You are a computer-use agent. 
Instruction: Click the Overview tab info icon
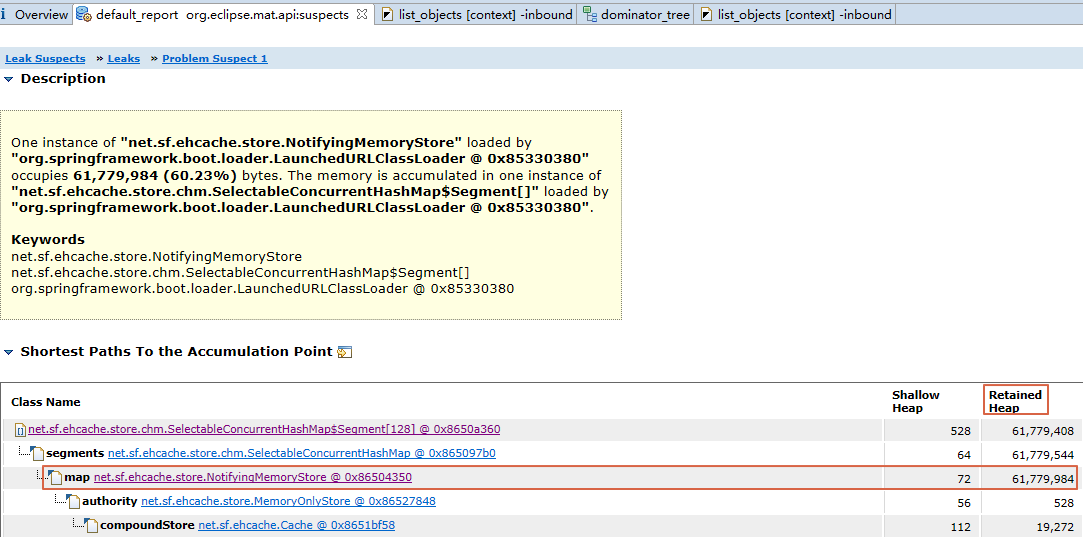tap(6, 14)
